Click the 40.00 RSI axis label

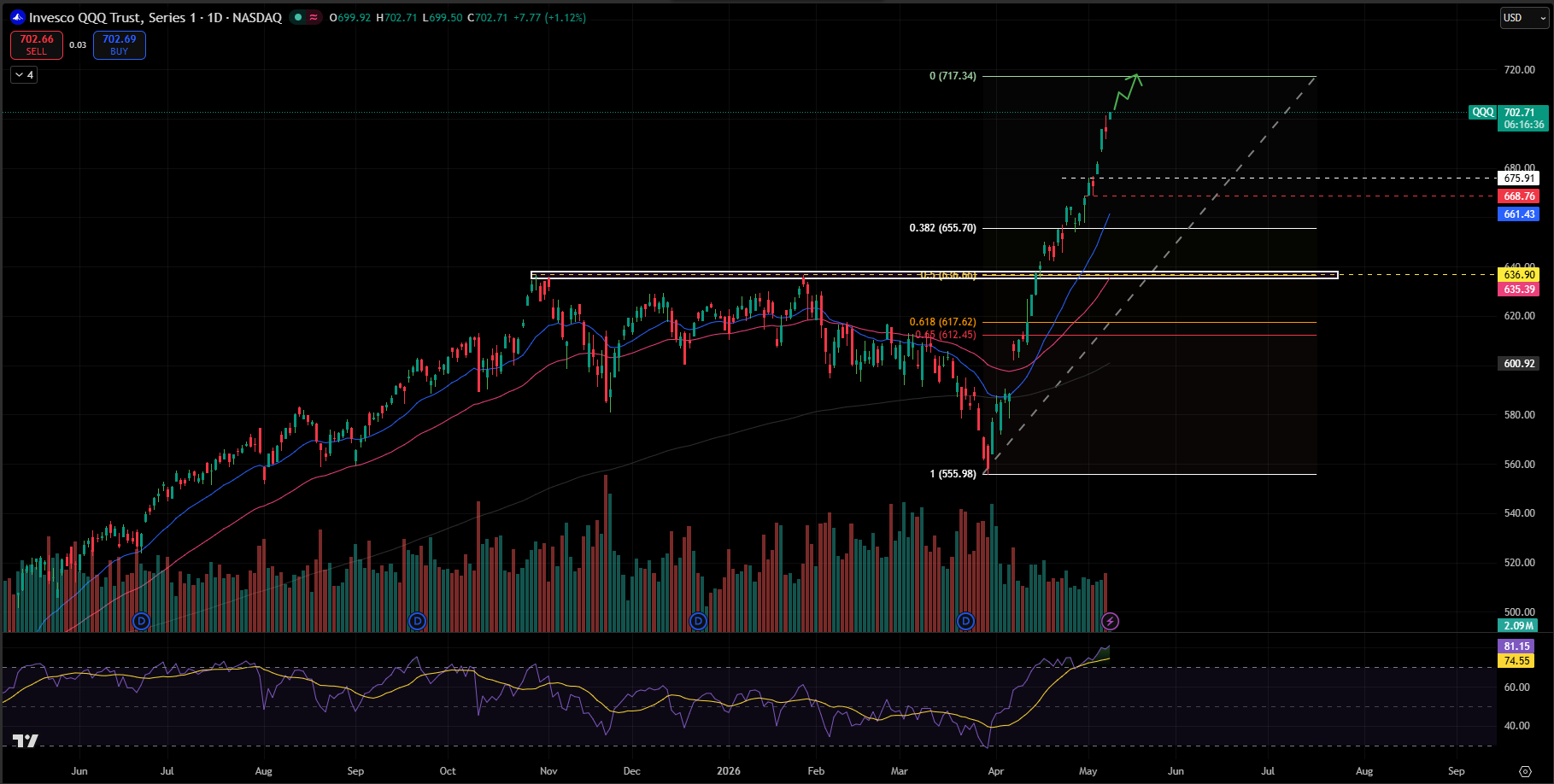coord(1516,726)
